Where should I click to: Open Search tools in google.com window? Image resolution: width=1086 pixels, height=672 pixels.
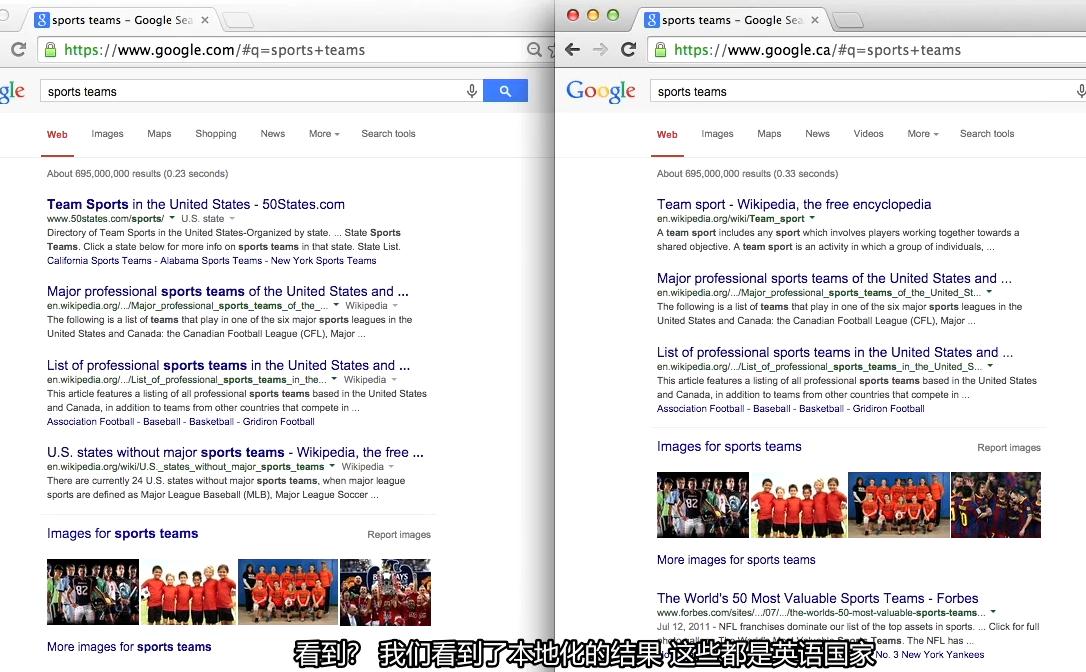pyautogui.click(x=389, y=134)
